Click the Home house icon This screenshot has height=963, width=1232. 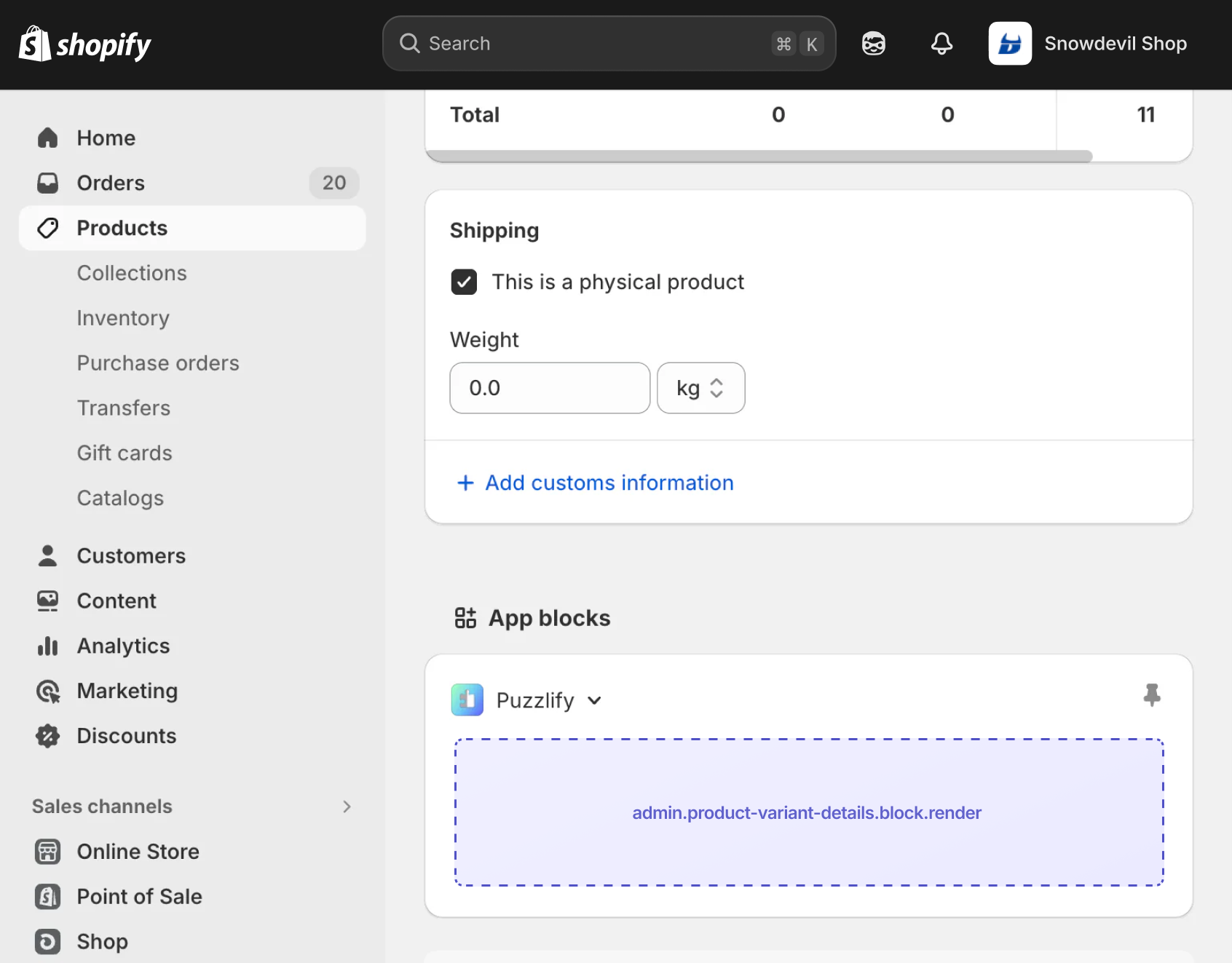(47, 138)
